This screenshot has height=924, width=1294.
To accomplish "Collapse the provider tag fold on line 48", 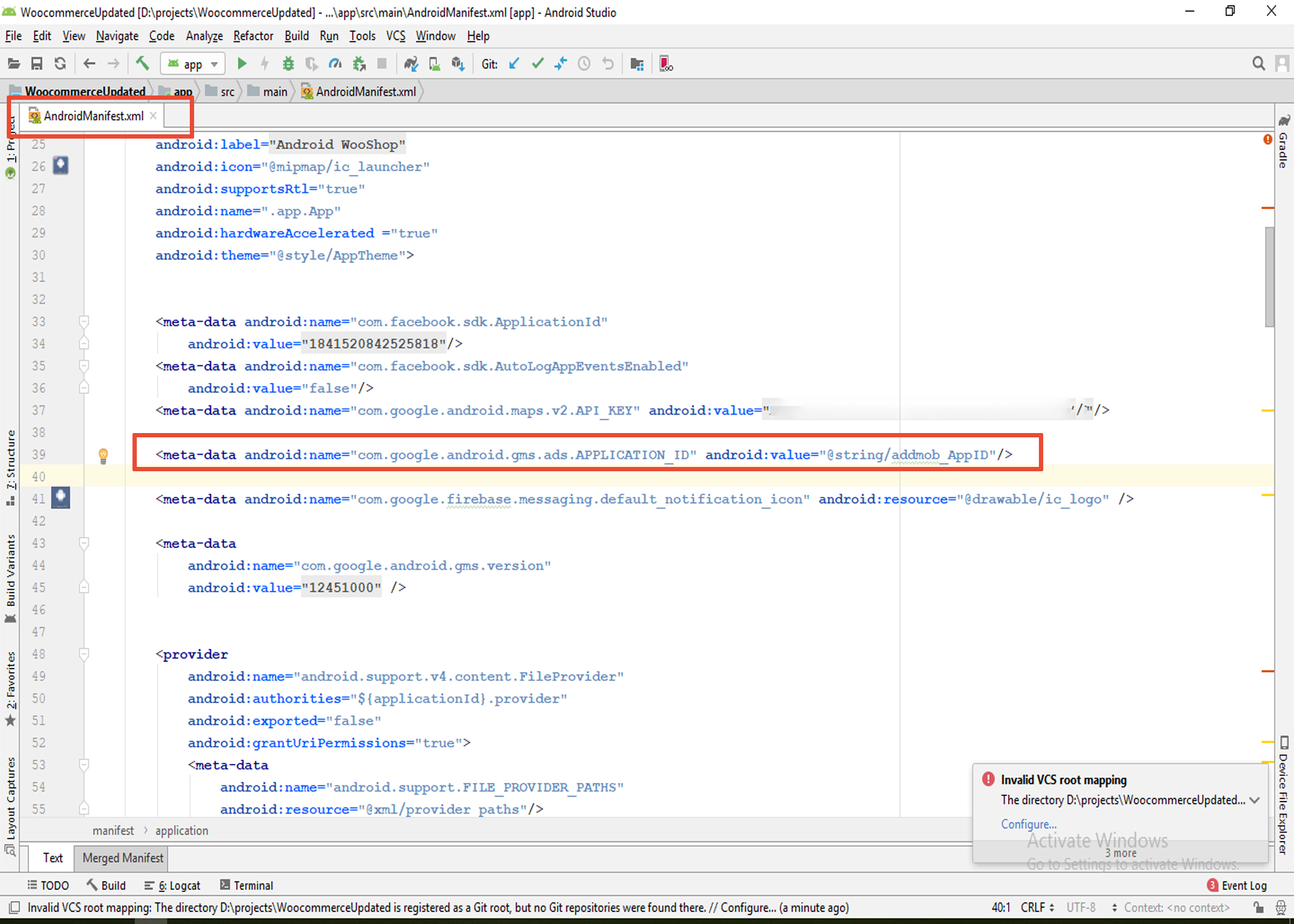I will (84, 654).
